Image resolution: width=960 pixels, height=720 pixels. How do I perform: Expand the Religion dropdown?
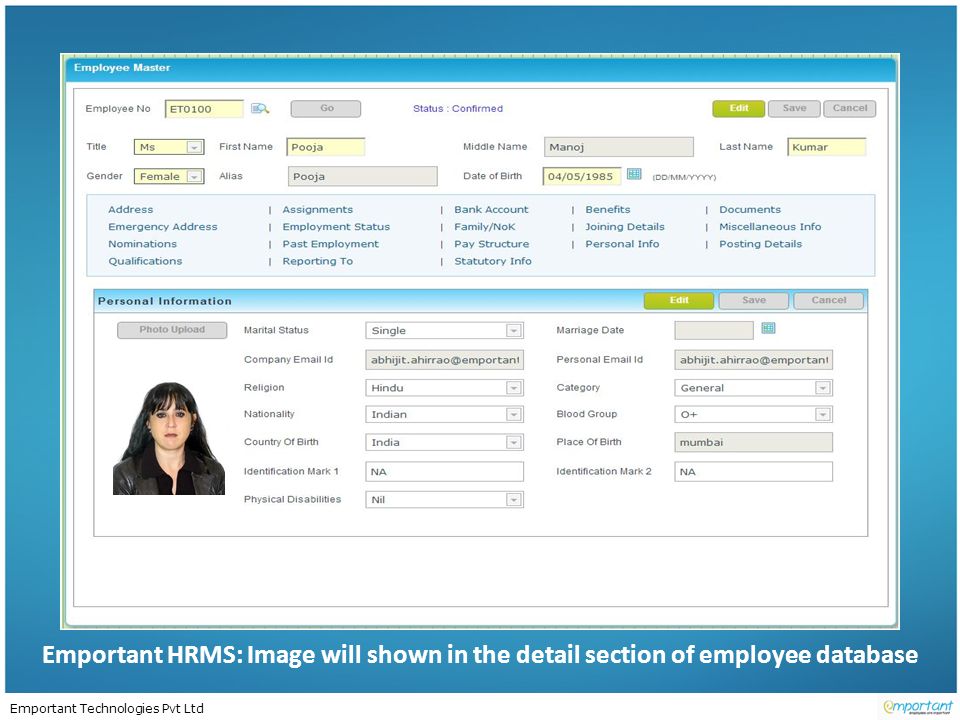click(514, 388)
